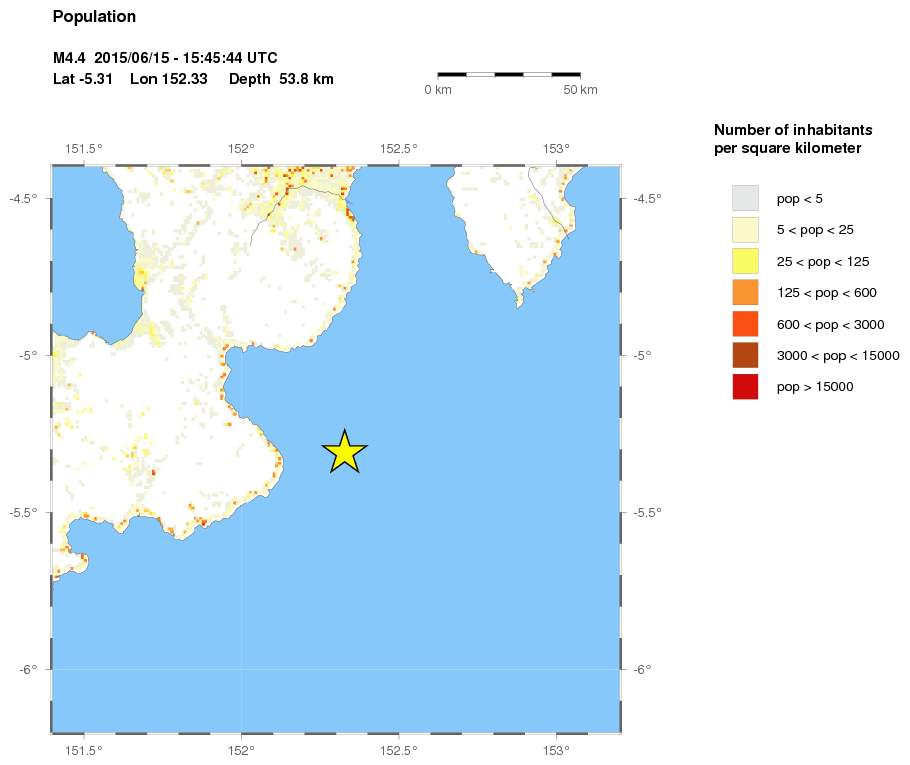This screenshot has height=765, width=910.
Task: Click the red-orange '600 < pop < 3000' swatch
Action: coord(745,324)
